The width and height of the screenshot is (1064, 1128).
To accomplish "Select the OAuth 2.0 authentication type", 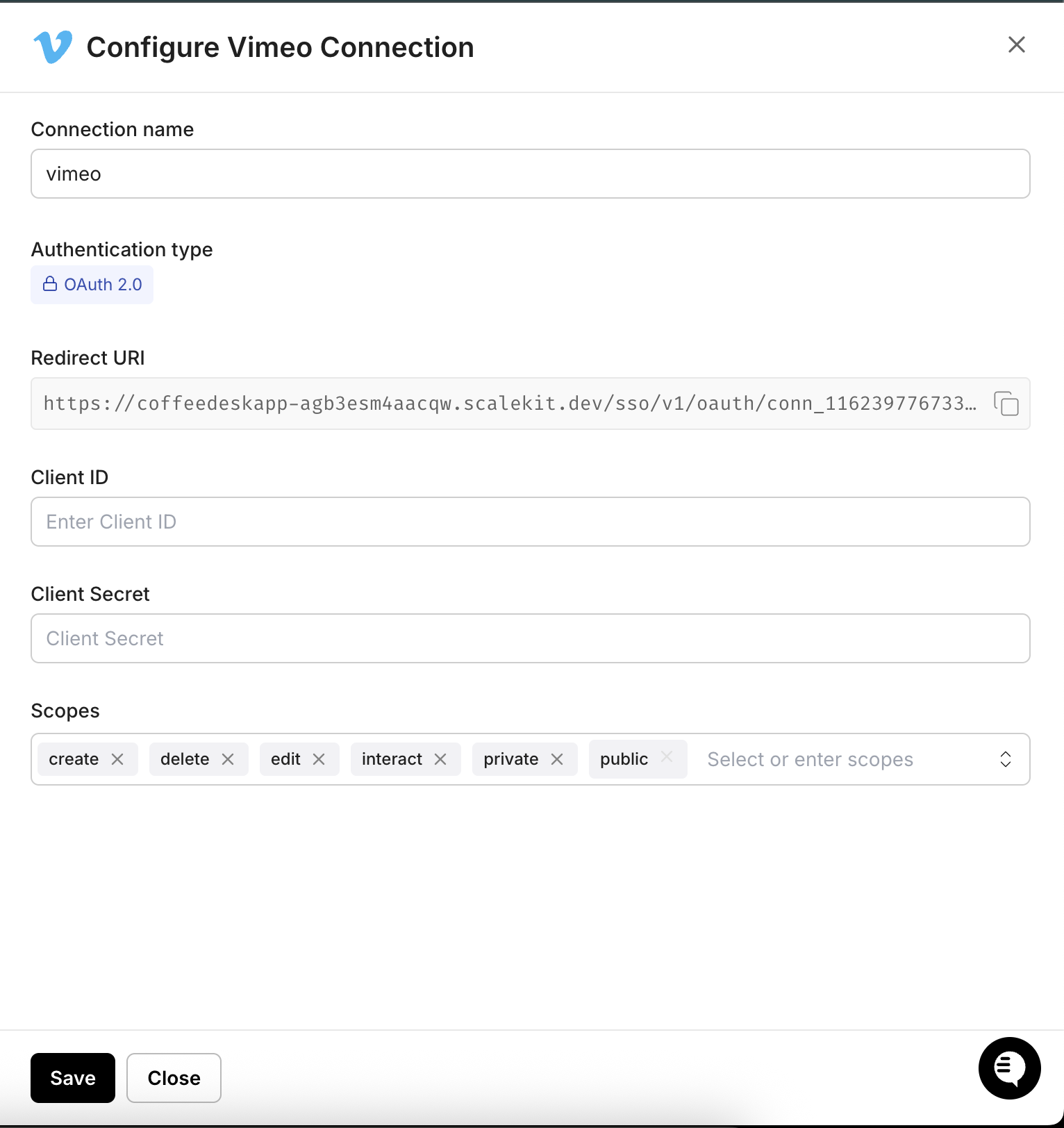I will click(x=91, y=284).
